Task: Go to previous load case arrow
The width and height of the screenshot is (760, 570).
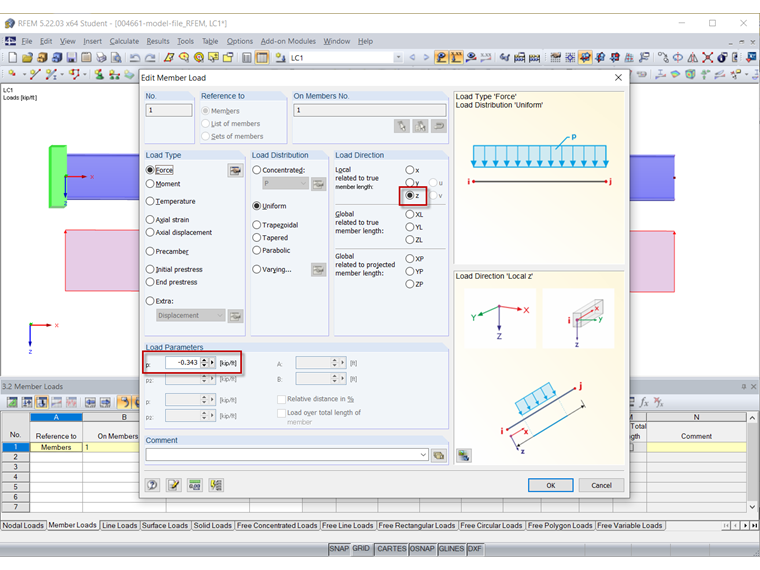Action: tap(412, 57)
